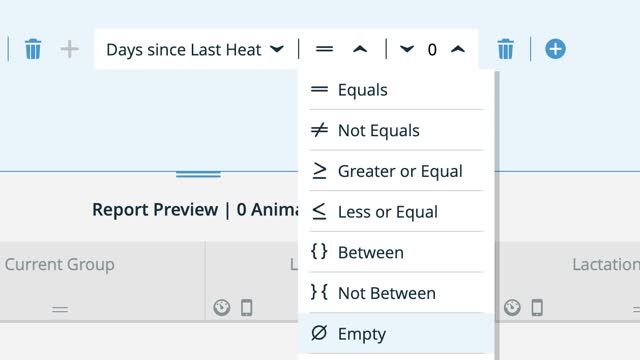Collapse operator list with the up chevron
Screen dimensions: 640x360
360,49
